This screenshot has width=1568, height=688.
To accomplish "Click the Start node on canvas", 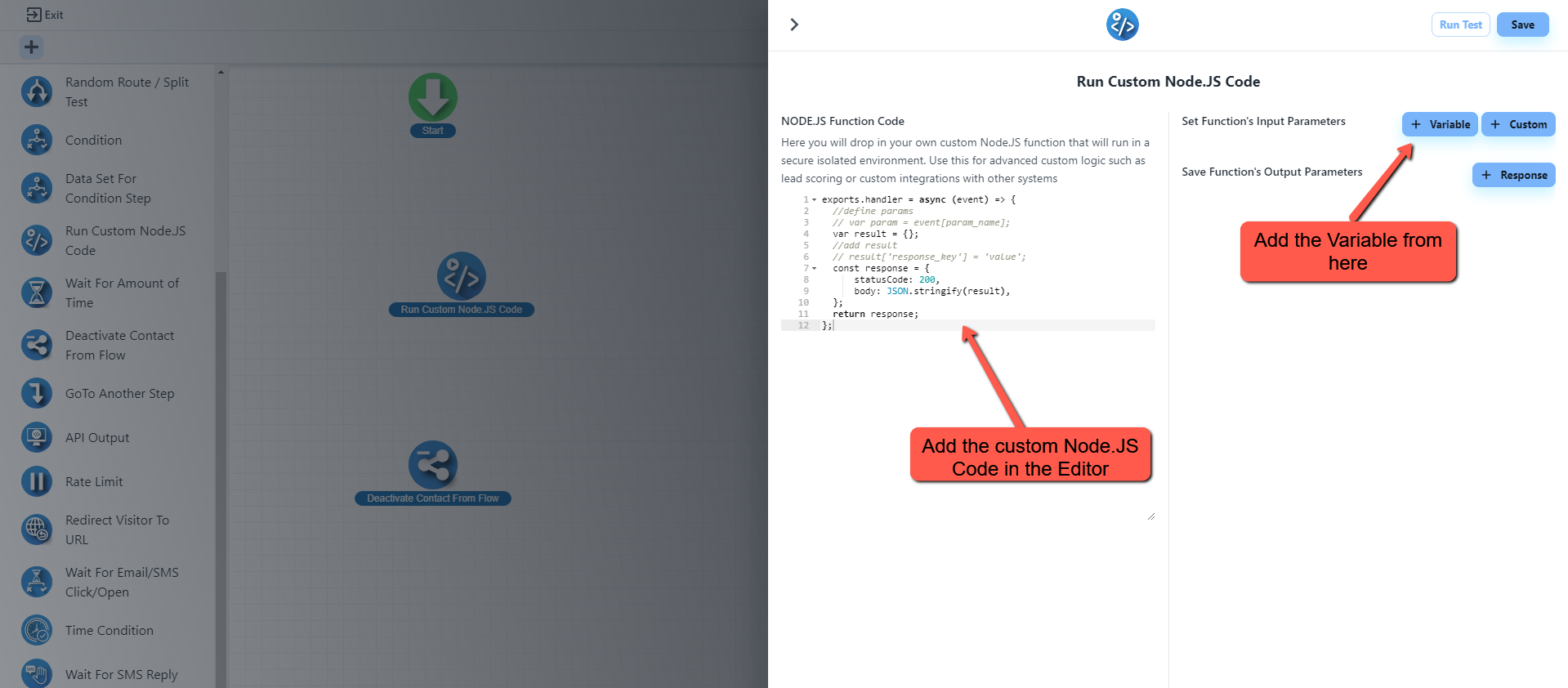I will tap(432, 98).
